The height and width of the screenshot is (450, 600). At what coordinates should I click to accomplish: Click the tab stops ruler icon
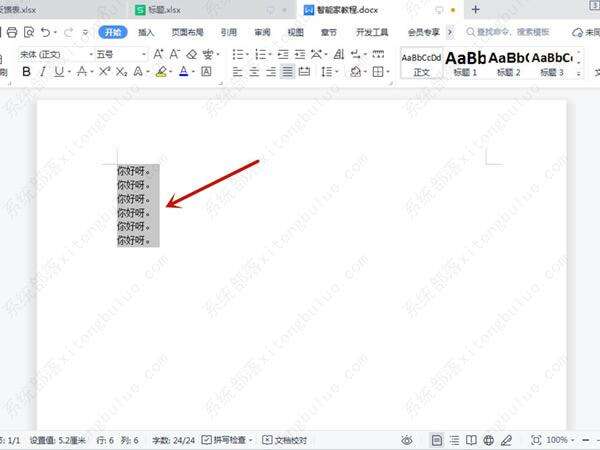(378, 54)
